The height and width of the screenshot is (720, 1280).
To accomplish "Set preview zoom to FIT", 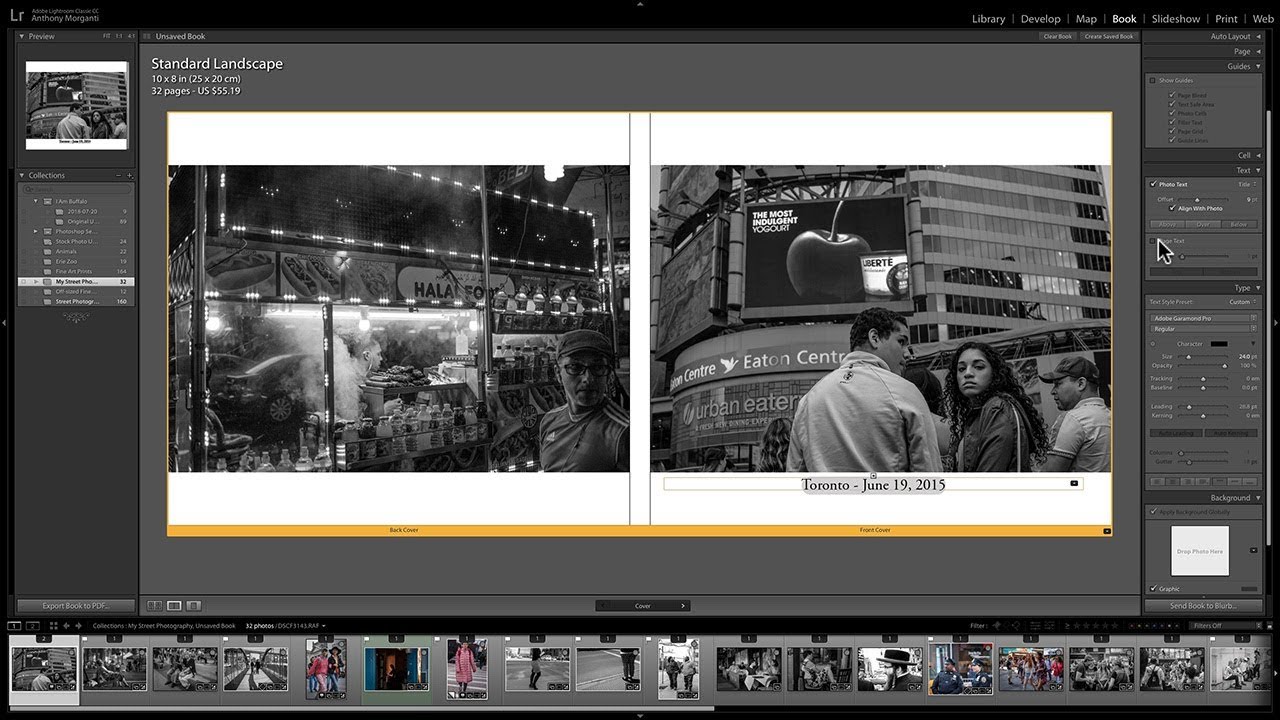I will click(107, 36).
